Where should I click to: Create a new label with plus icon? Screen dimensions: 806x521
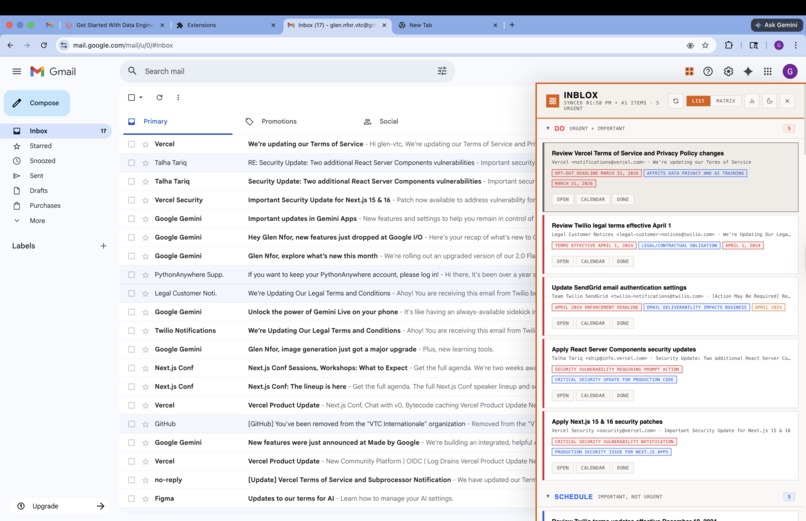click(103, 246)
